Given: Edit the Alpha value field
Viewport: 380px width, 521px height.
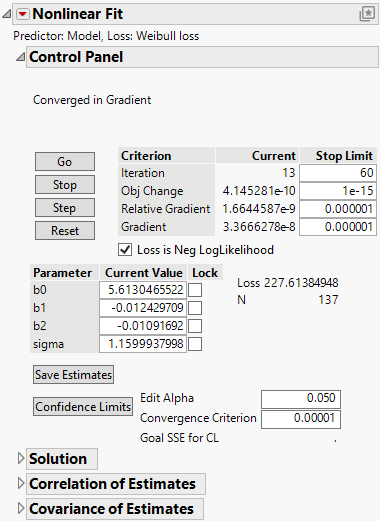Looking at the screenshot, I should (301, 399).
